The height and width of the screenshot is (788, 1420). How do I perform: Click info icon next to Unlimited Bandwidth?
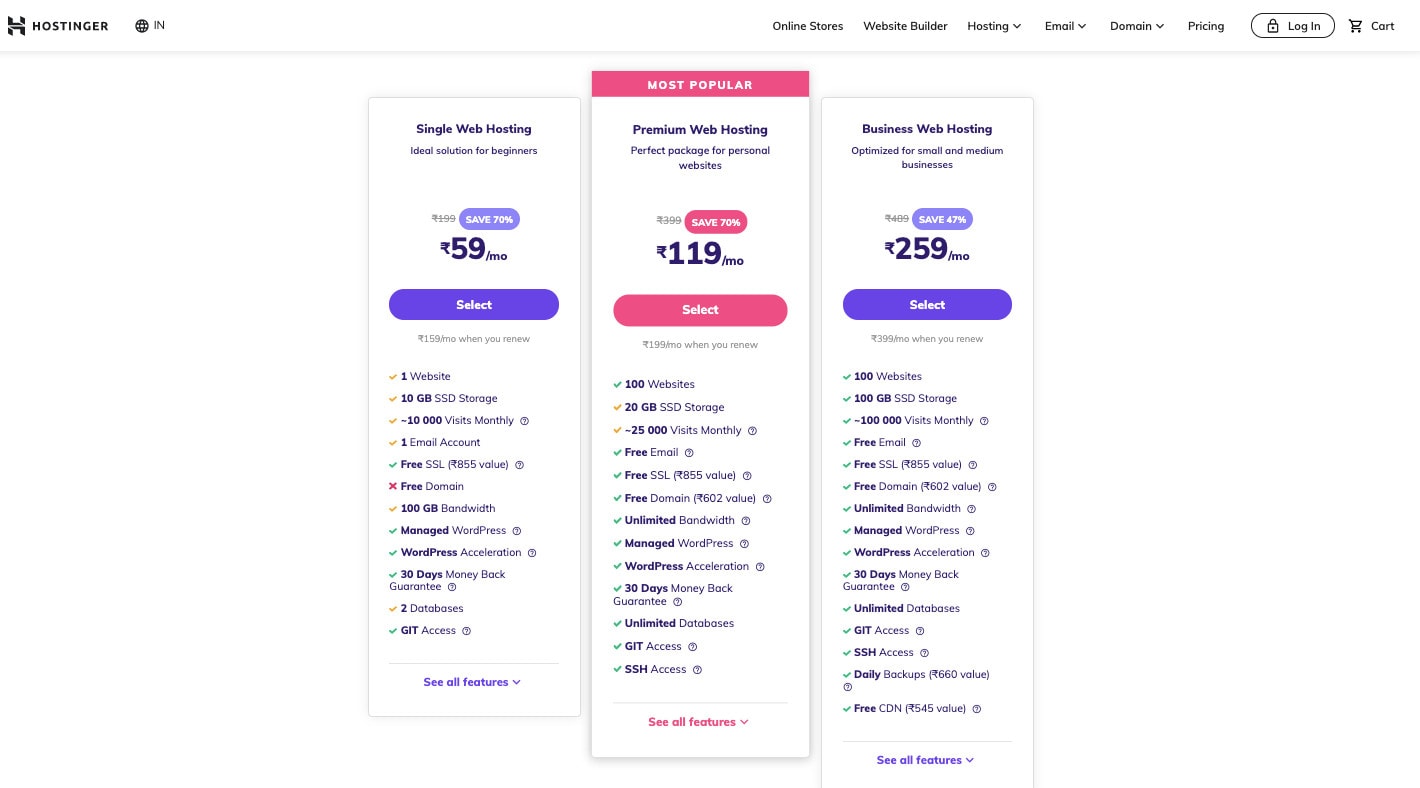pos(745,521)
